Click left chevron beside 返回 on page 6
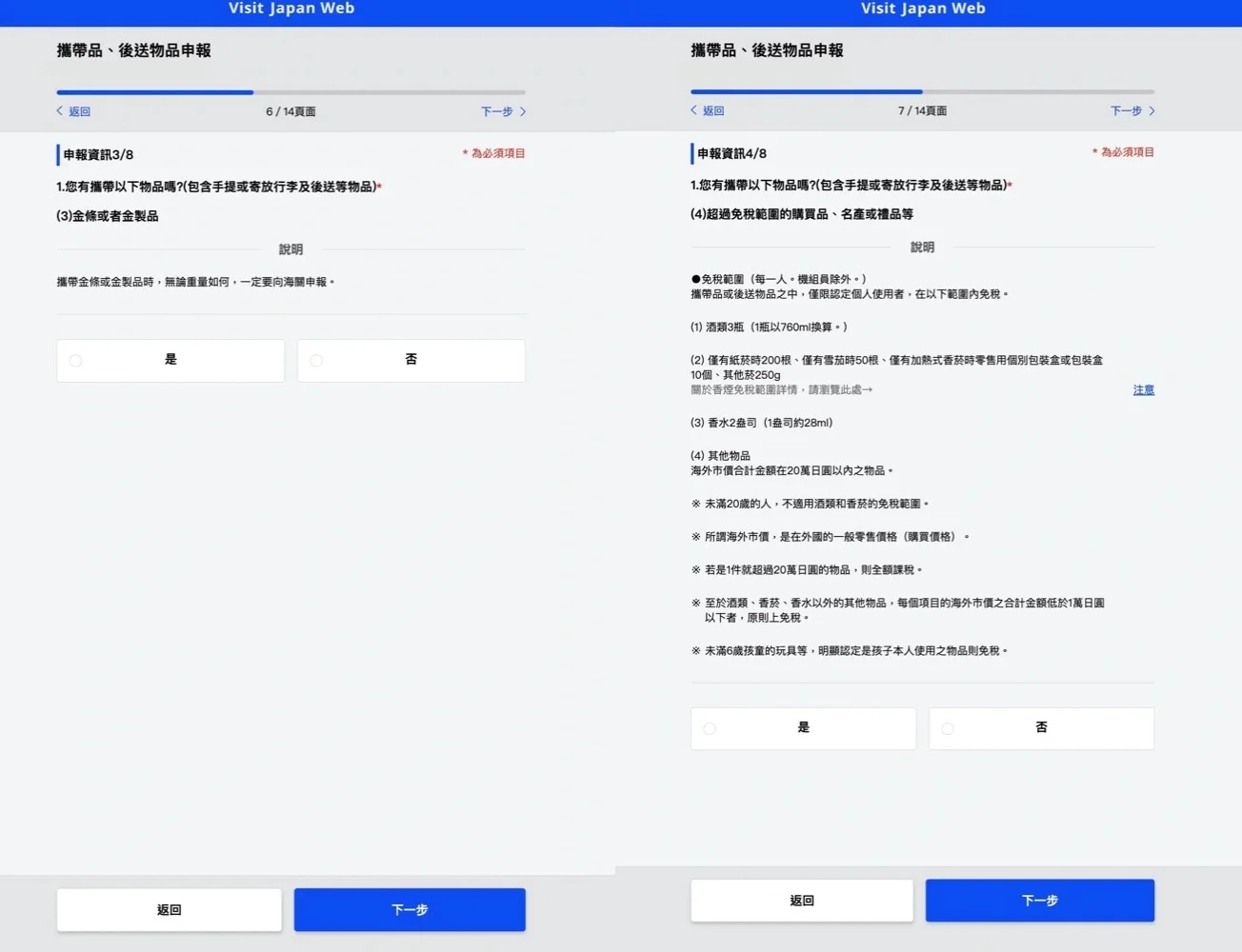 60,111
